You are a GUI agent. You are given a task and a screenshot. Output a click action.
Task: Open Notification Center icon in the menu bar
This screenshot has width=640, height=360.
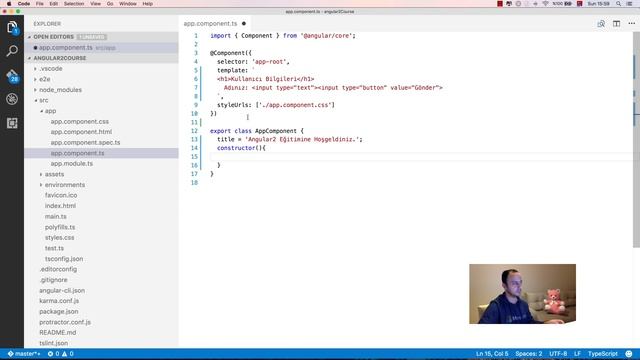pos(629,4)
